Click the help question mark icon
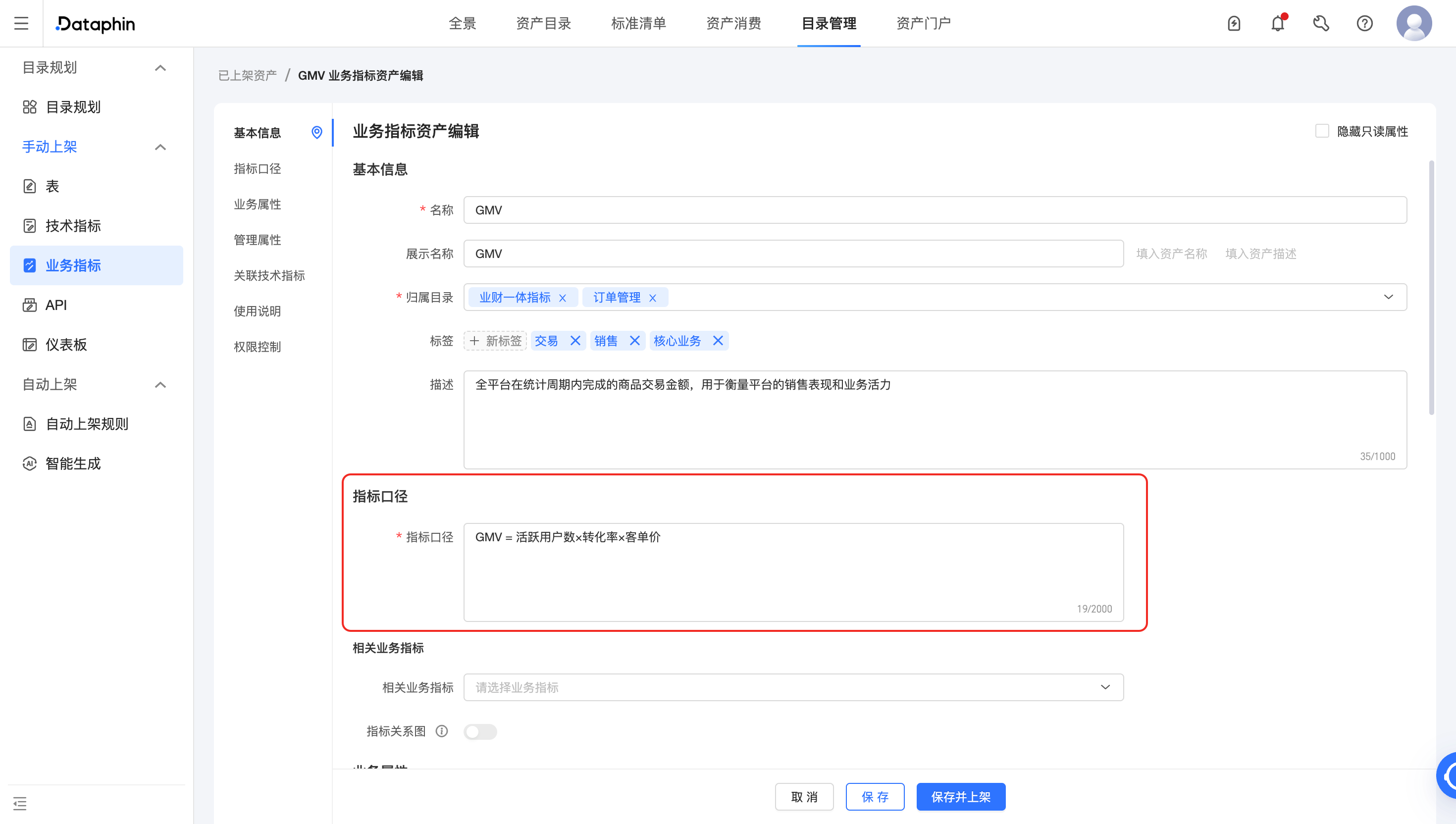 pos(1364,23)
